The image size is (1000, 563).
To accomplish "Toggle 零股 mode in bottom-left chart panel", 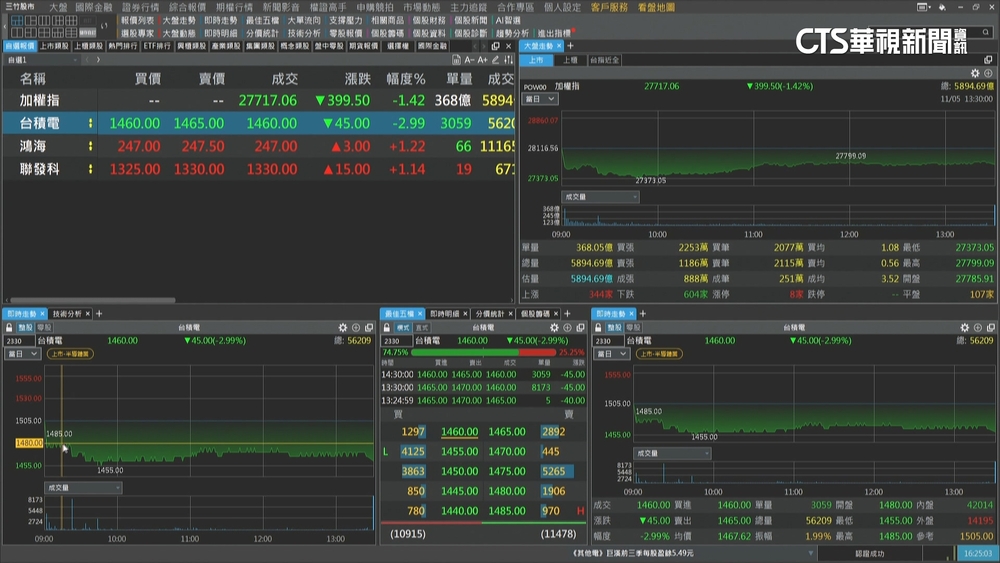I will 45,327.
